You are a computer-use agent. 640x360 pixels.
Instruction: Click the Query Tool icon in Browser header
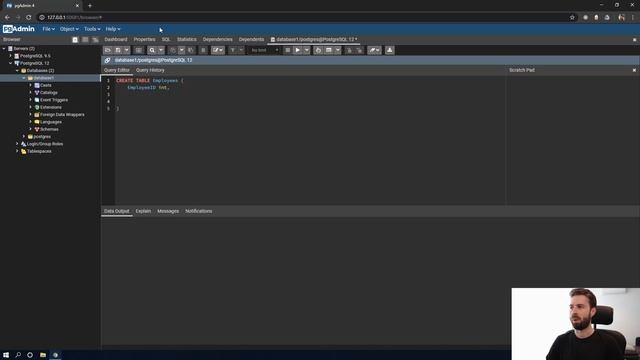[75, 40]
